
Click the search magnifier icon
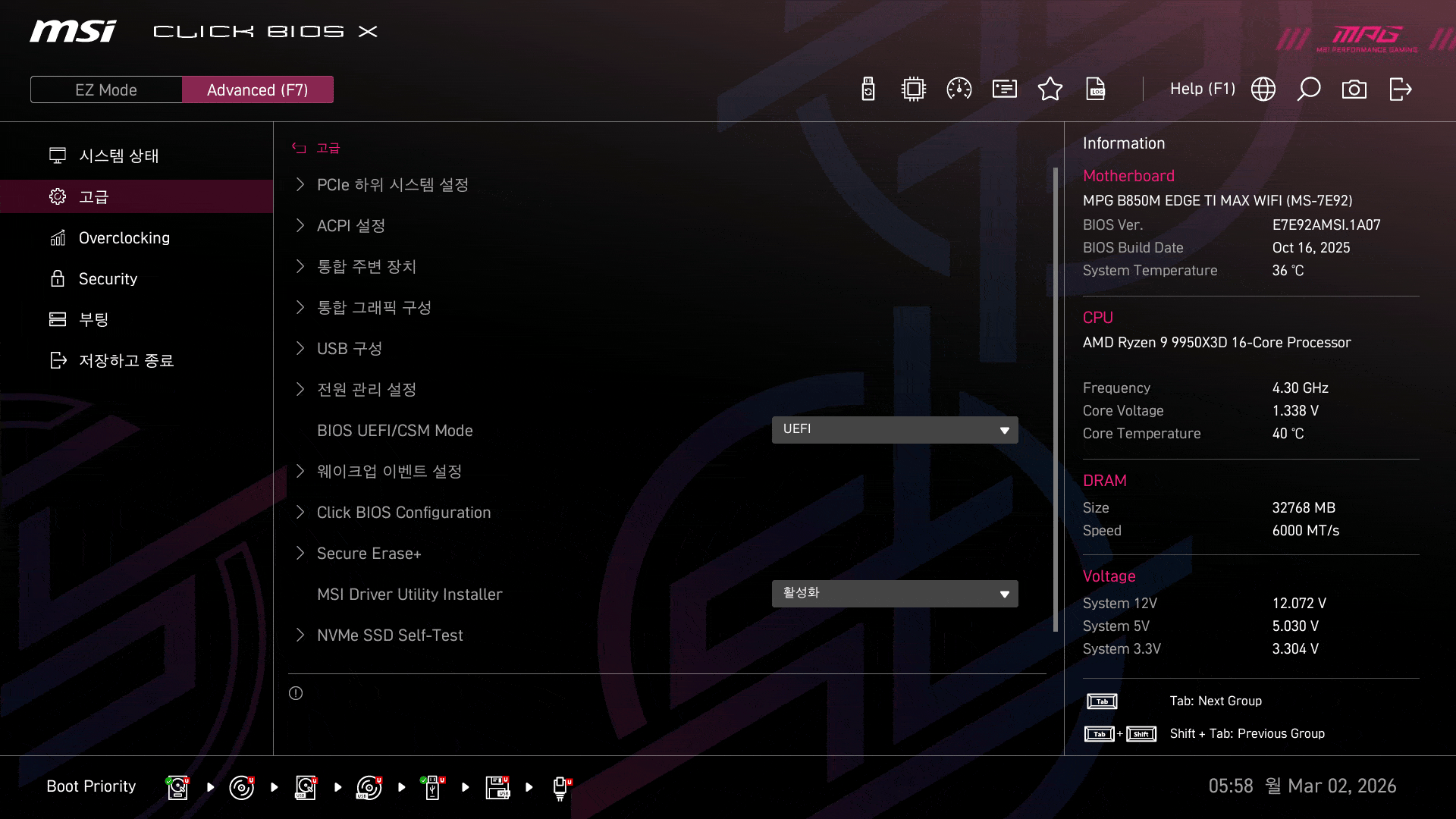tap(1308, 89)
